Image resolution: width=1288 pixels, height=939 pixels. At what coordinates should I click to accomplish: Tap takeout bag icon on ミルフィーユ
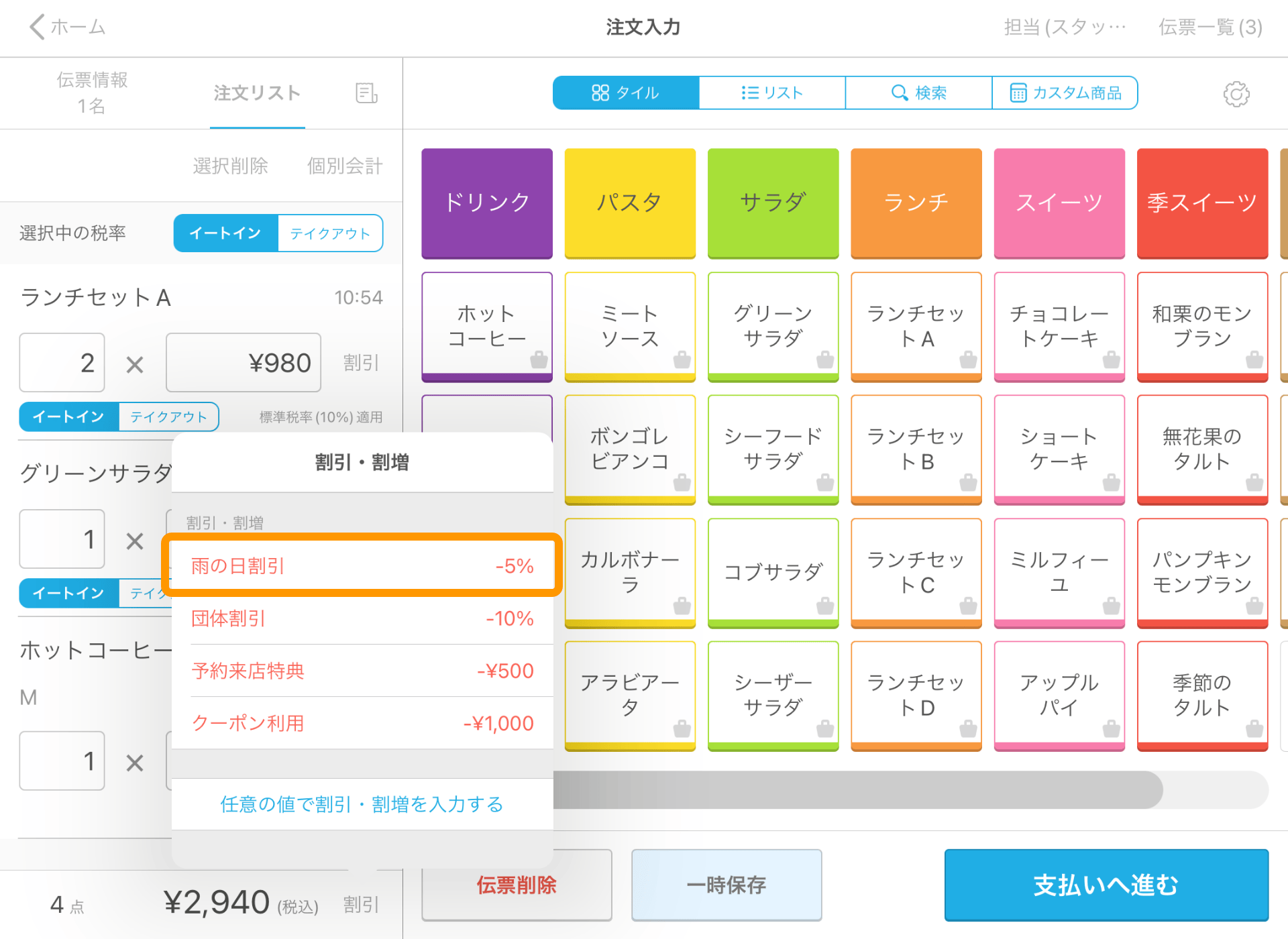pos(1112,606)
